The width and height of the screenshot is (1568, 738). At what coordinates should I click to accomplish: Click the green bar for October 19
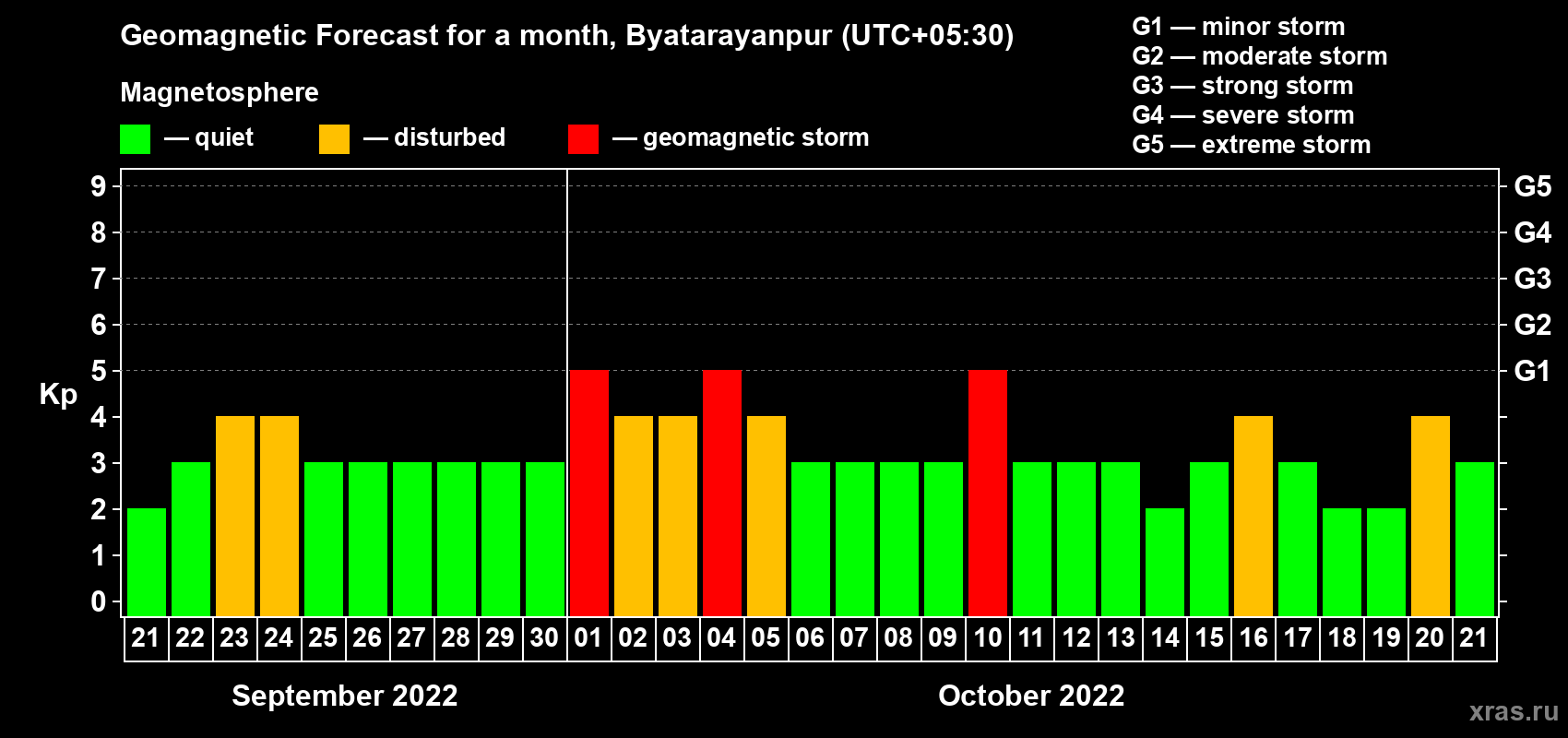click(x=1386, y=562)
